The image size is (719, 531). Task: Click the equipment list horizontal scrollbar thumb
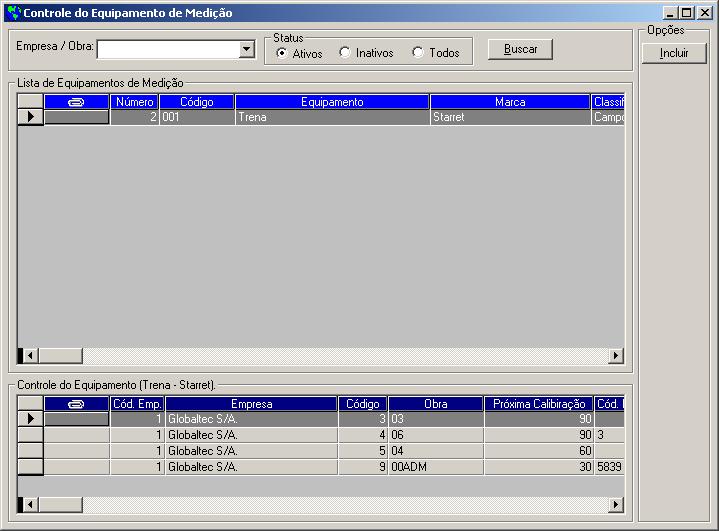(60, 356)
